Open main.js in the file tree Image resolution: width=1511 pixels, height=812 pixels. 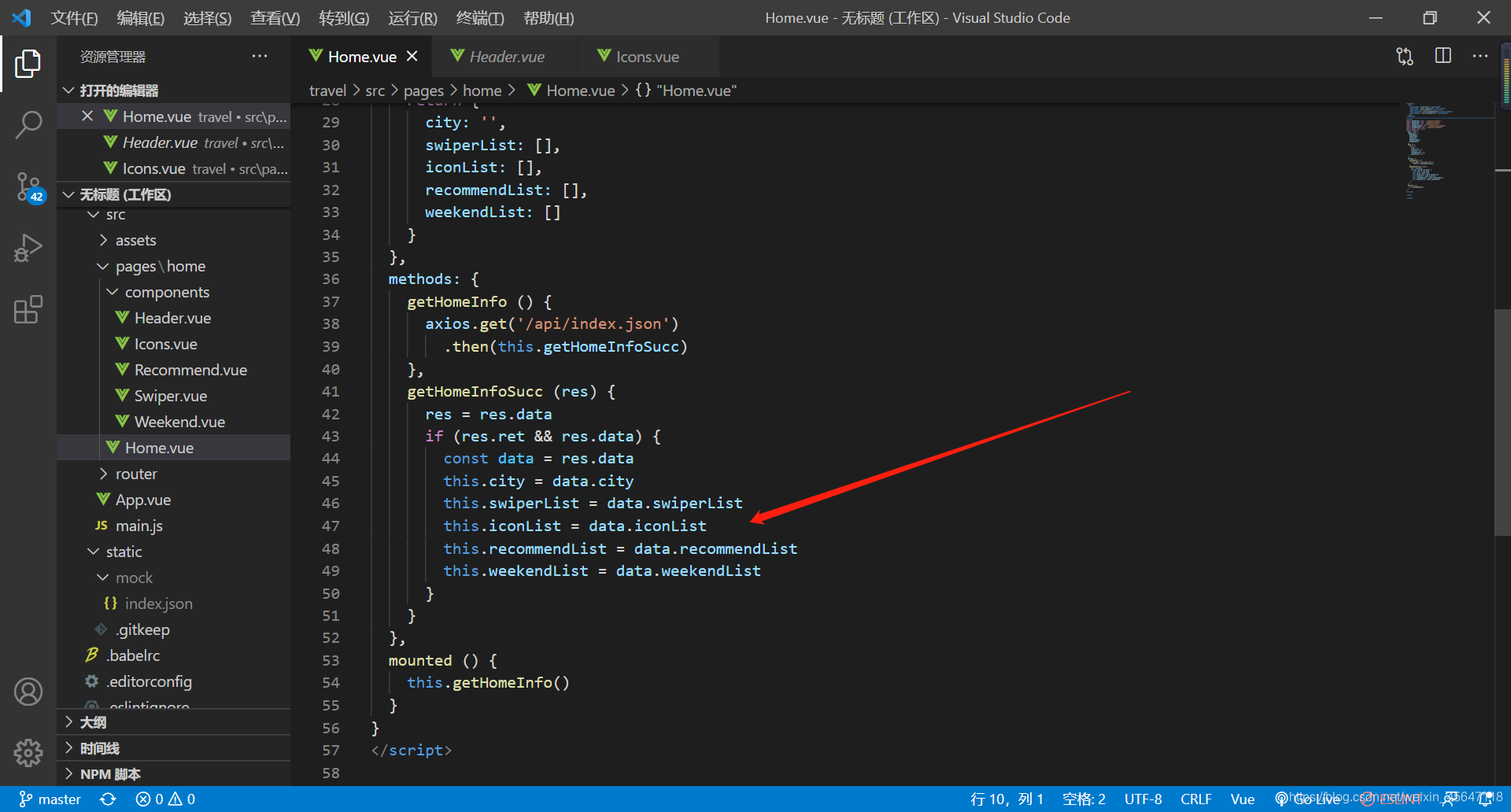pyautogui.click(x=173, y=526)
